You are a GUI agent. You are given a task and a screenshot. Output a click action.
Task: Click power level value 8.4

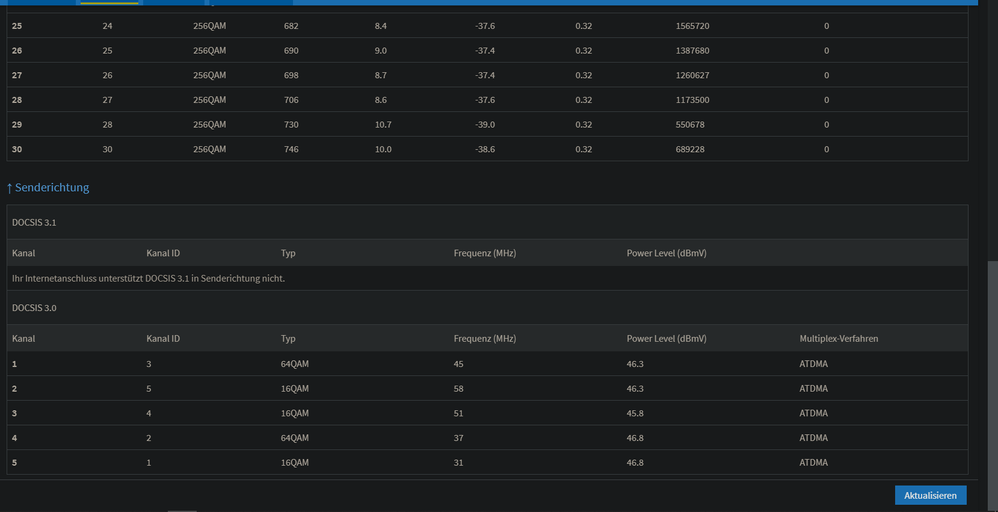381,26
